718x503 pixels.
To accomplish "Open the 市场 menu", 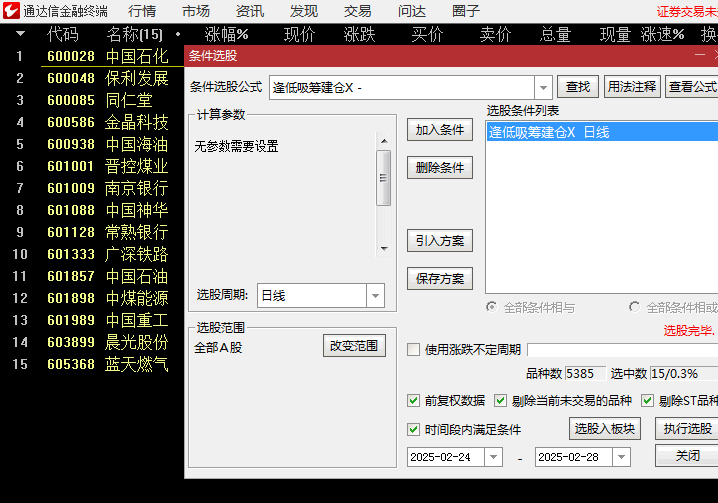I will (196, 11).
